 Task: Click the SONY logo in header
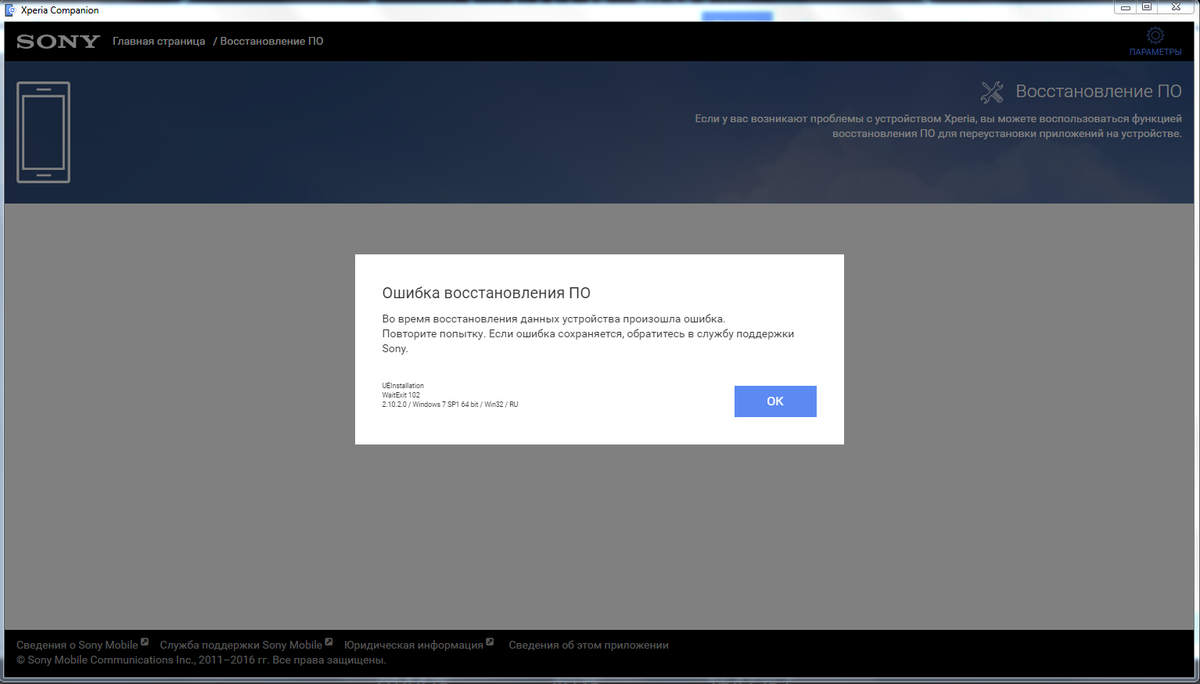tap(58, 41)
